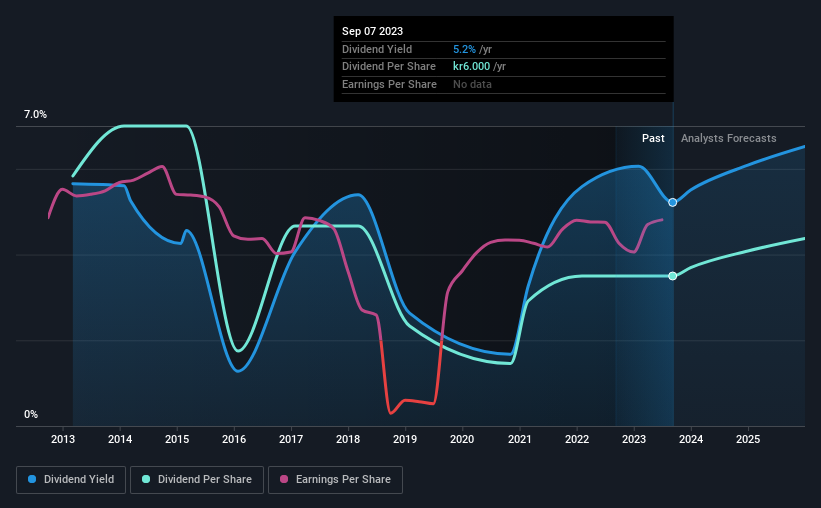Select the blue dividend yield data point marker

[673, 202]
